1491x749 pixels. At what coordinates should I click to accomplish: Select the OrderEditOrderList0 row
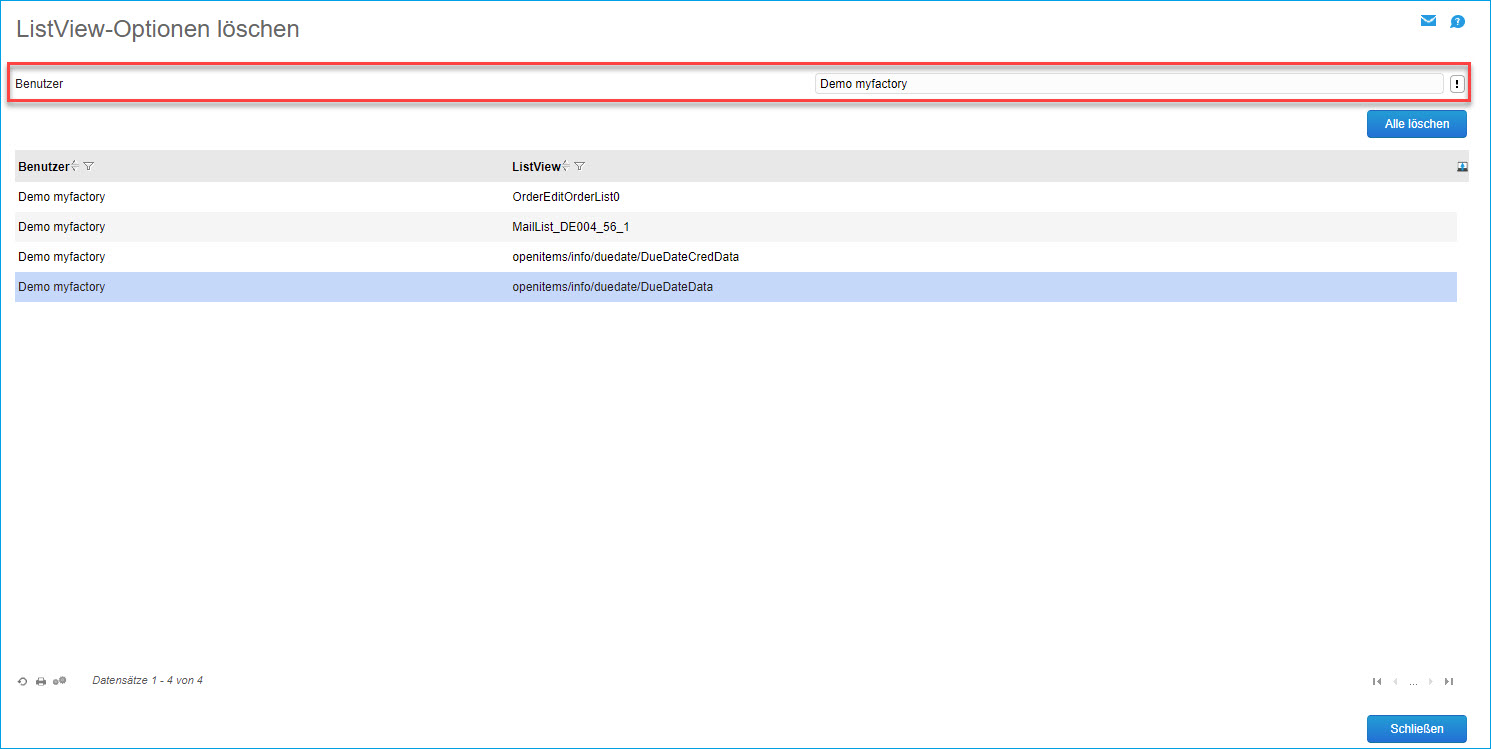pos(566,197)
